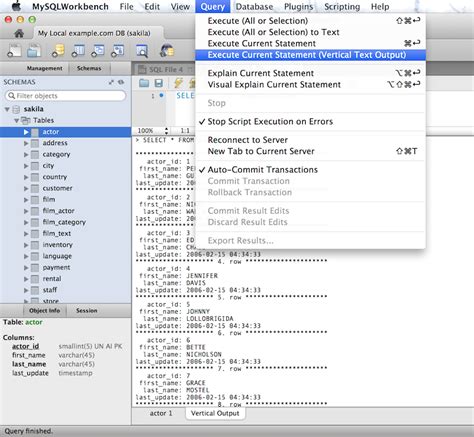Image resolution: width=474 pixels, height=437 pixels.
Task: Select the language table row
Action: 65,256
